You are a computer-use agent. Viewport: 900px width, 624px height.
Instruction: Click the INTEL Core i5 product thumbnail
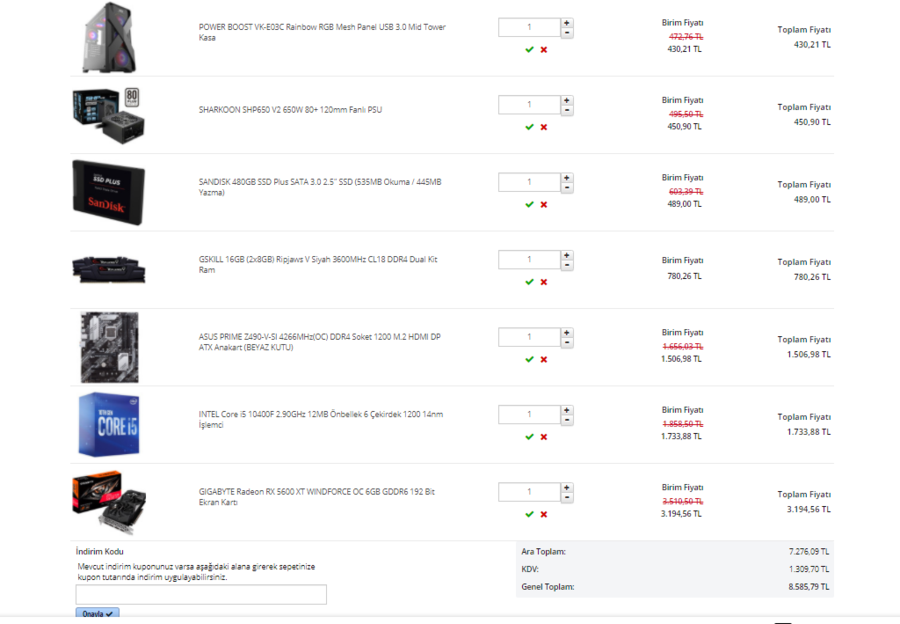click(108, 425)
